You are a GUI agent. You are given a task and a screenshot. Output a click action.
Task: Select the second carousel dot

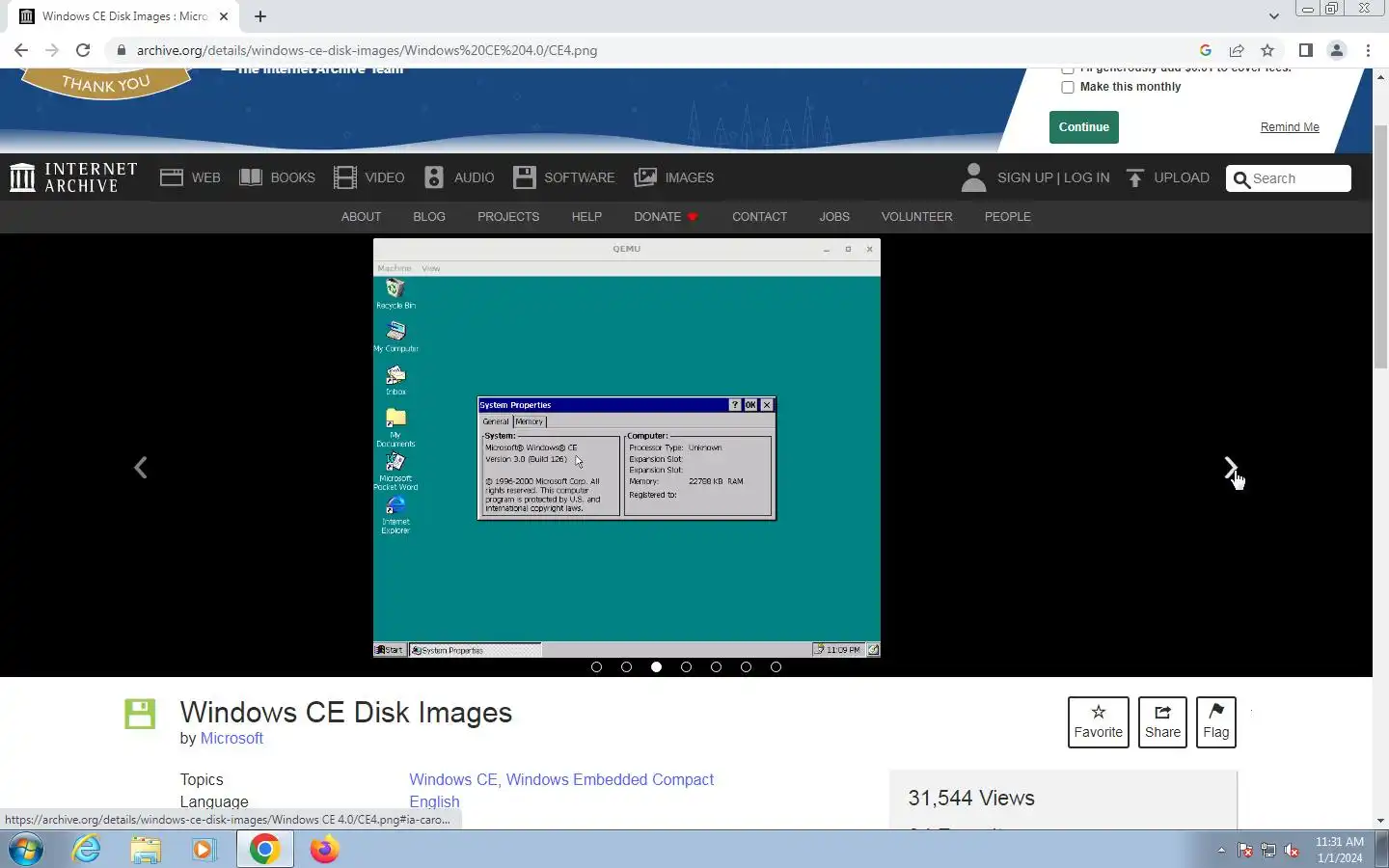(x=626, y=666)
